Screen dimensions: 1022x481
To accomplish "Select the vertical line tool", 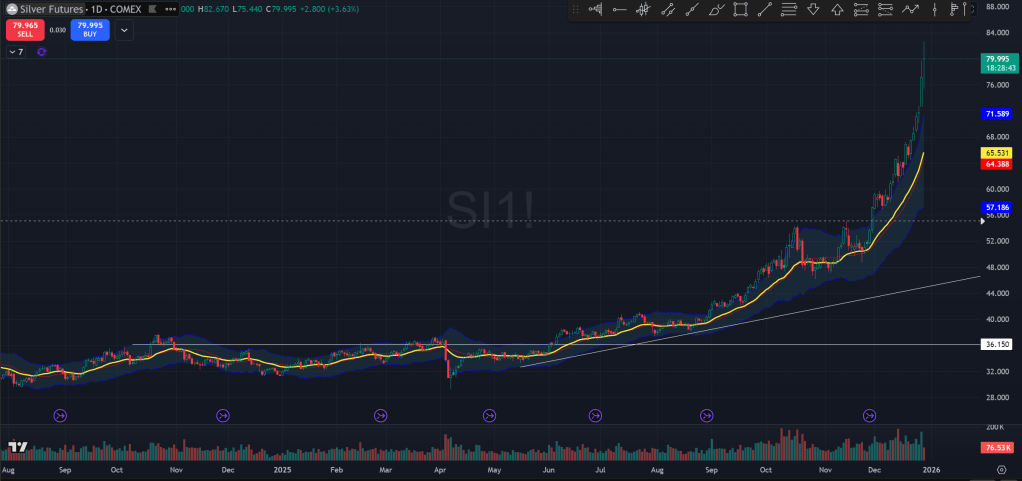I will point(934,10).
